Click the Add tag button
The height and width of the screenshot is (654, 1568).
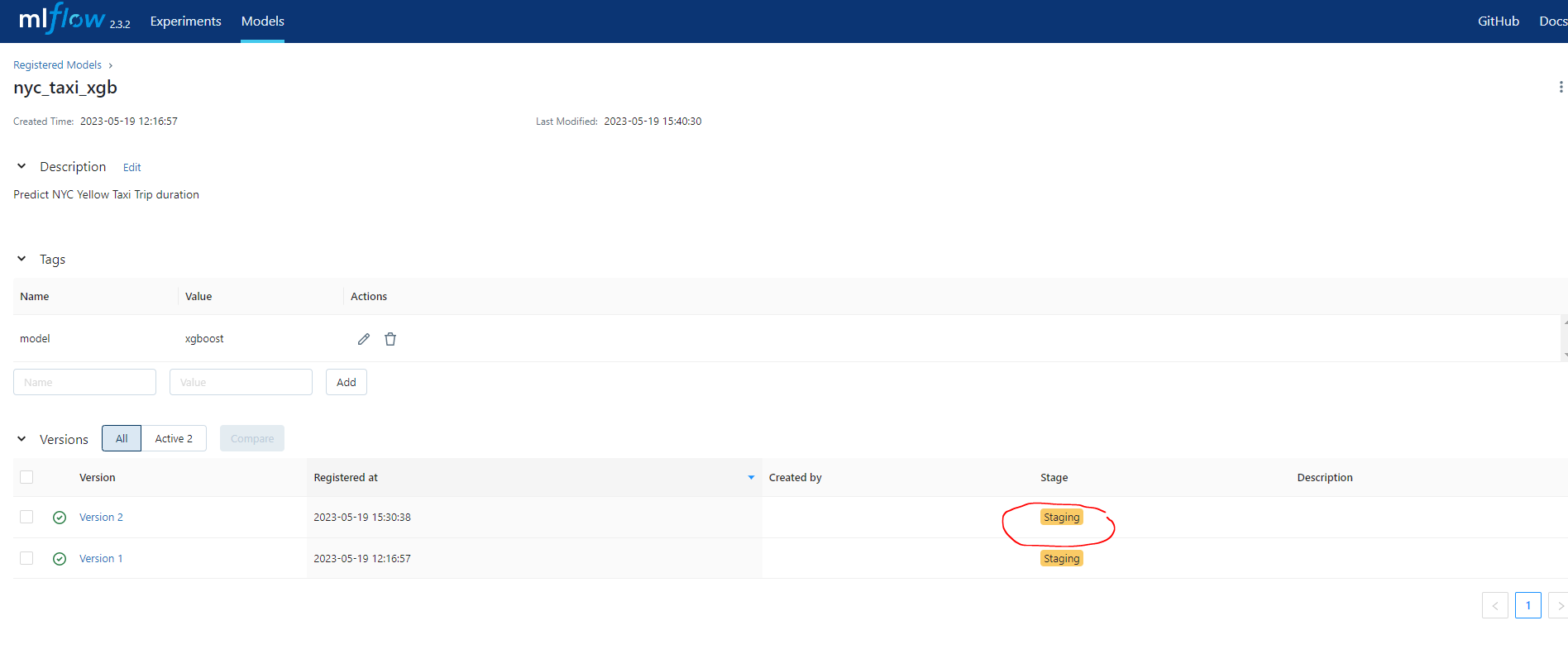(347, 382)
